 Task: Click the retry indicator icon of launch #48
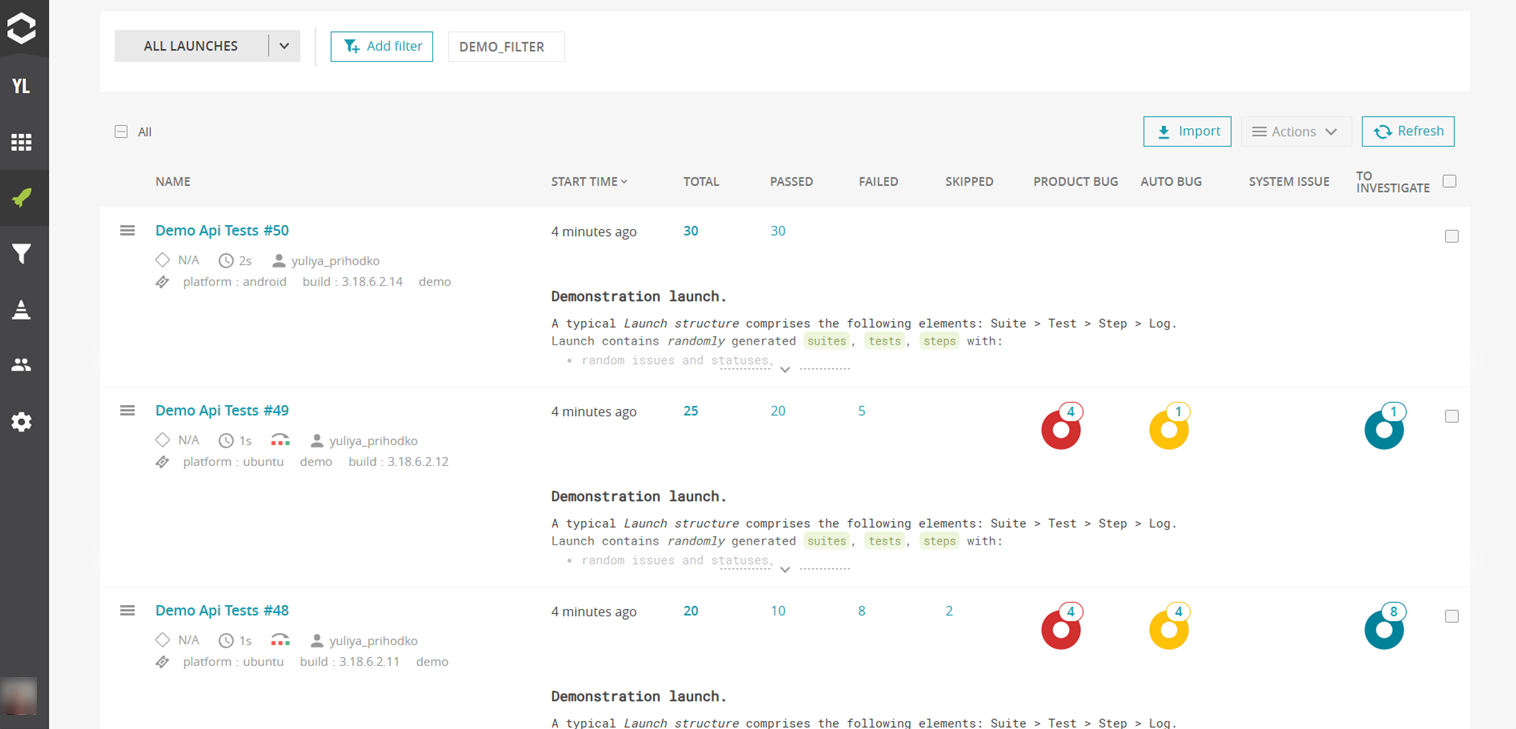point(280,640)
